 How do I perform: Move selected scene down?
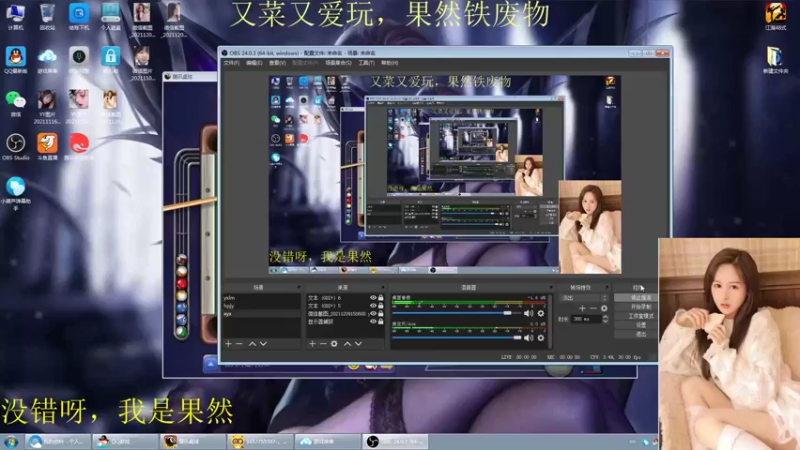tap(263, 344)
